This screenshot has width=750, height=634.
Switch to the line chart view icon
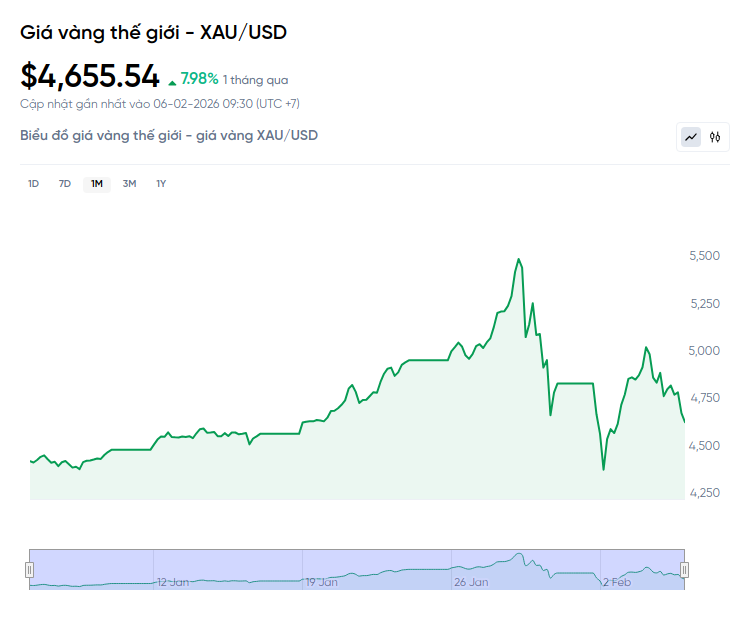pyautogui.click(x=691, y=137)
